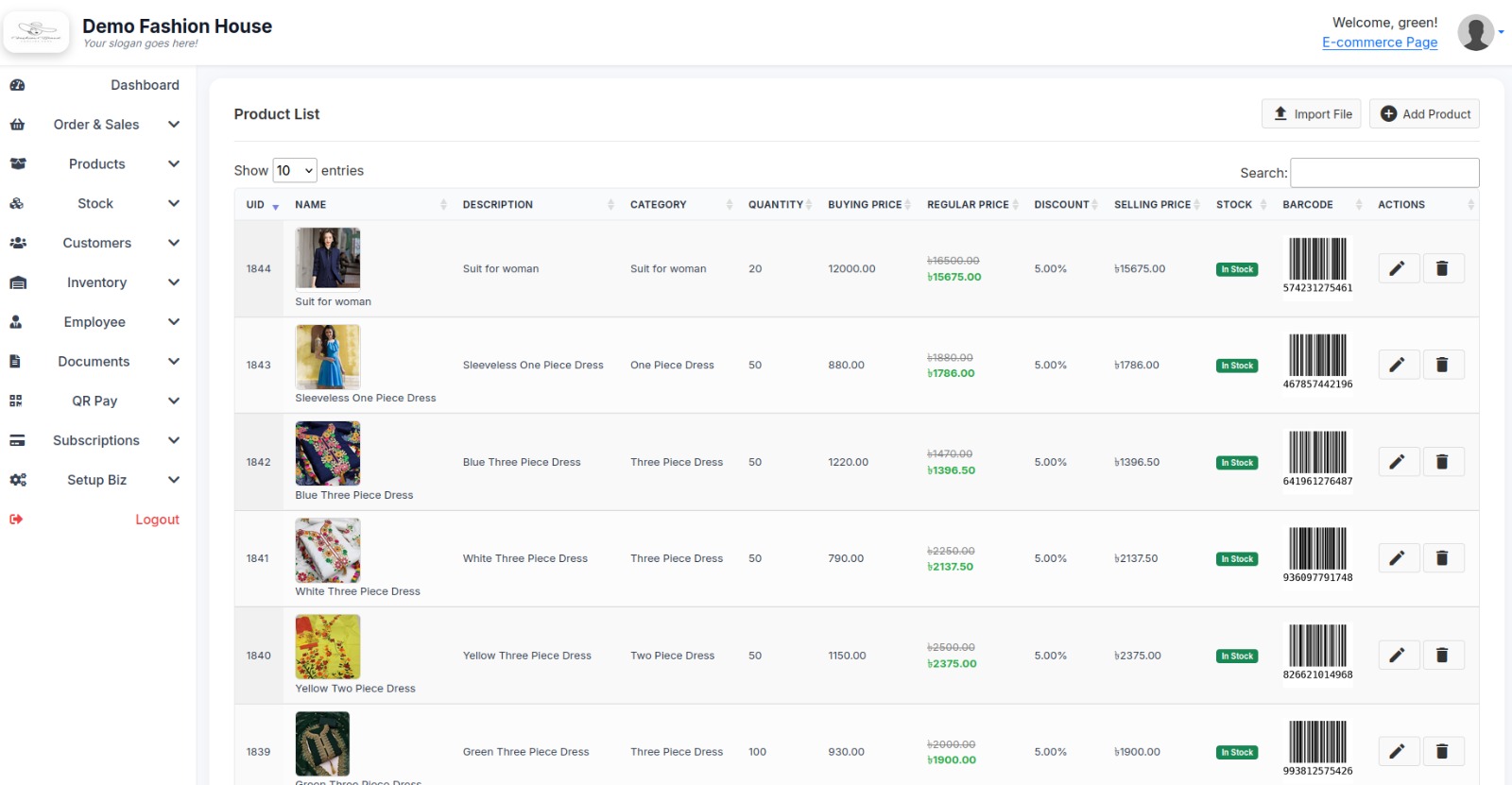Click the user avatar icon at top right

pos(1475,32)
